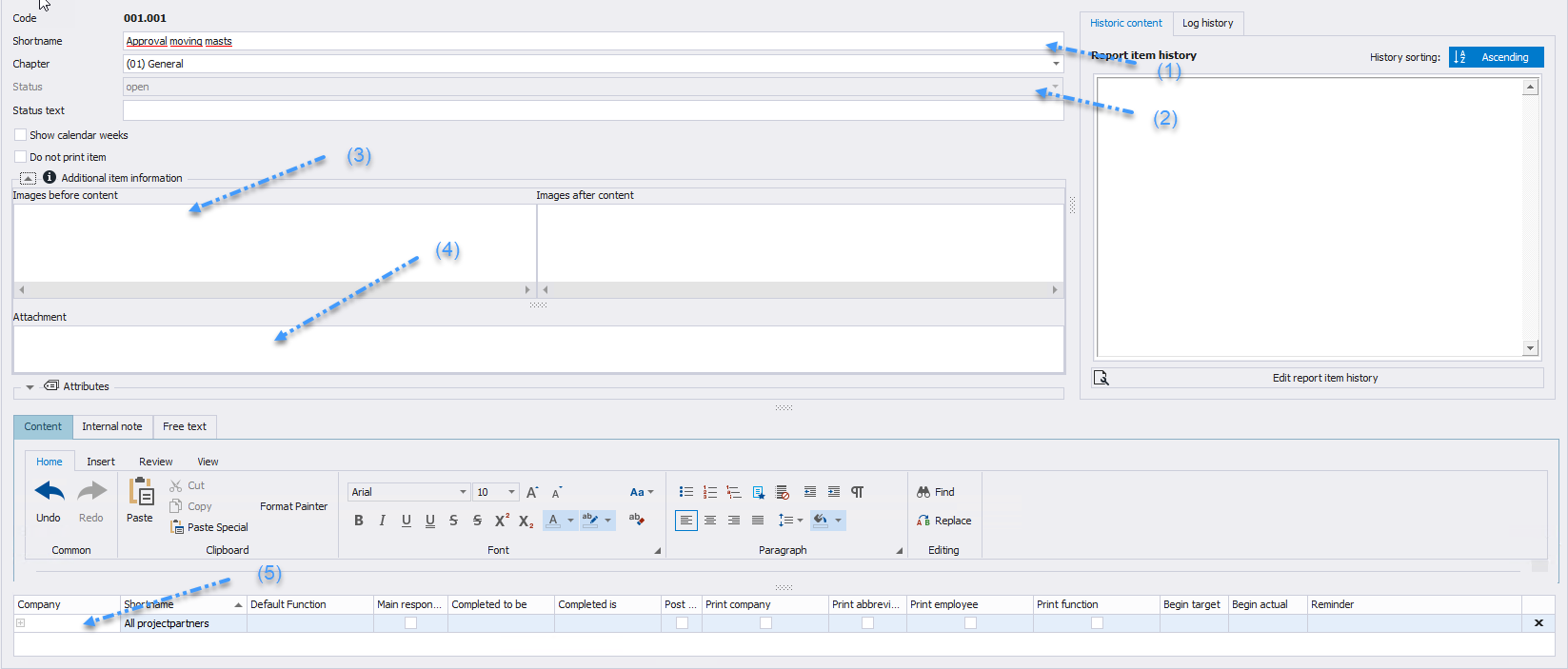Enable Do not print item
1568x669 pixels.
point(20,157)
